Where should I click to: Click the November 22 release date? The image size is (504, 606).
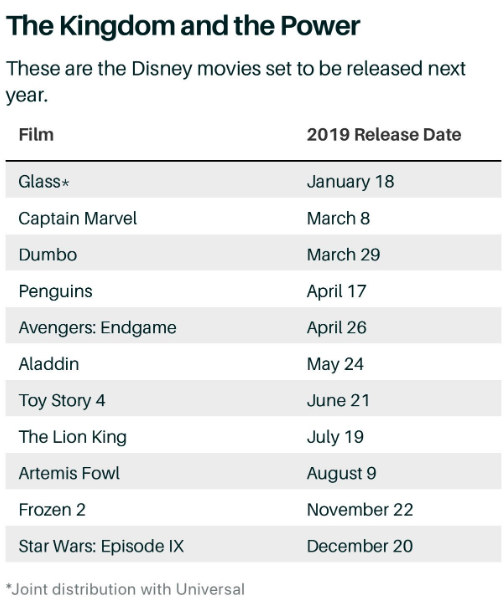pyautogui.click(x=360, y=510)
